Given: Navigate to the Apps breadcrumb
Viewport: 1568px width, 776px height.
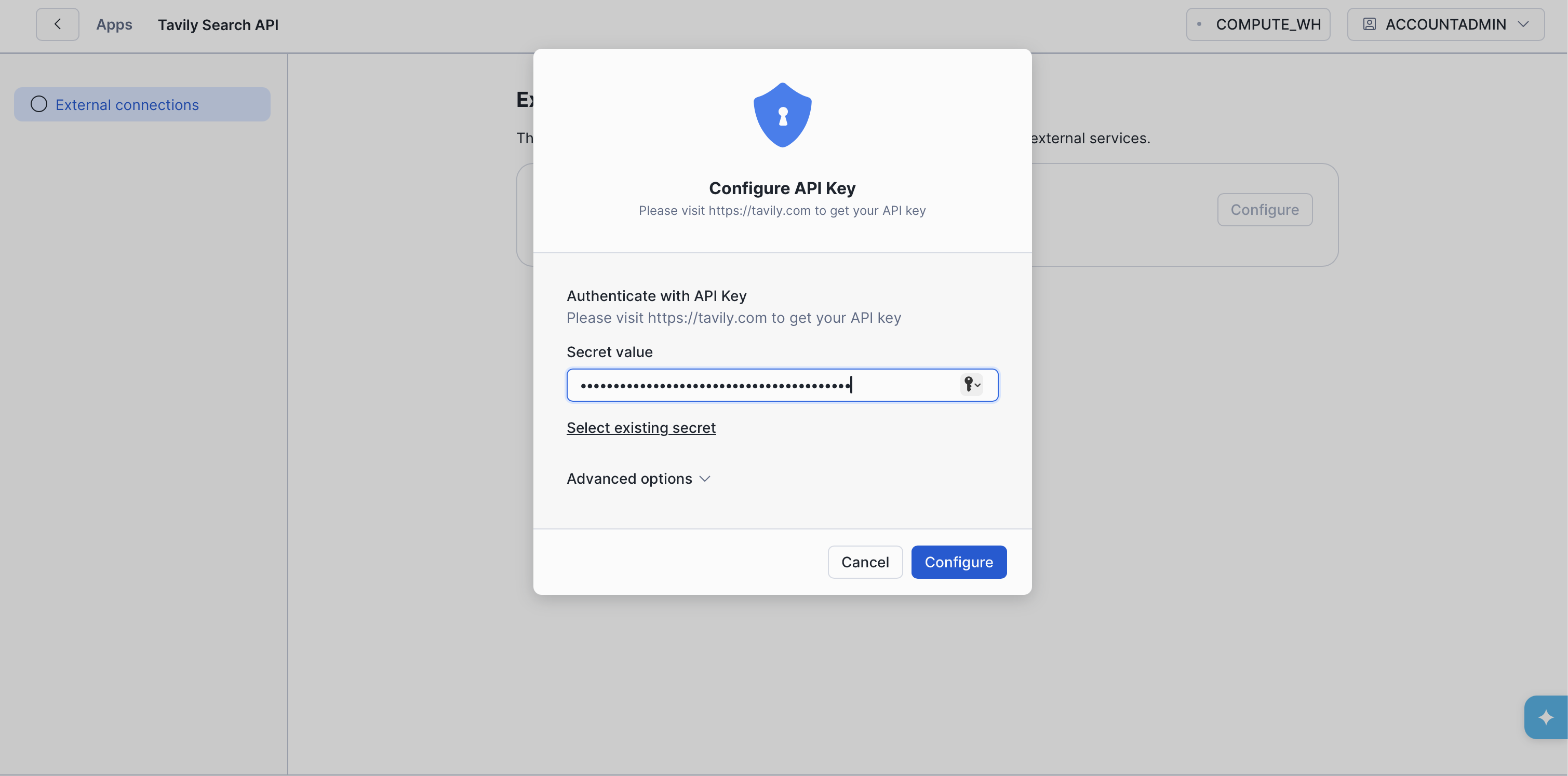Looking at the screenshot, I should tap(114, 24).
